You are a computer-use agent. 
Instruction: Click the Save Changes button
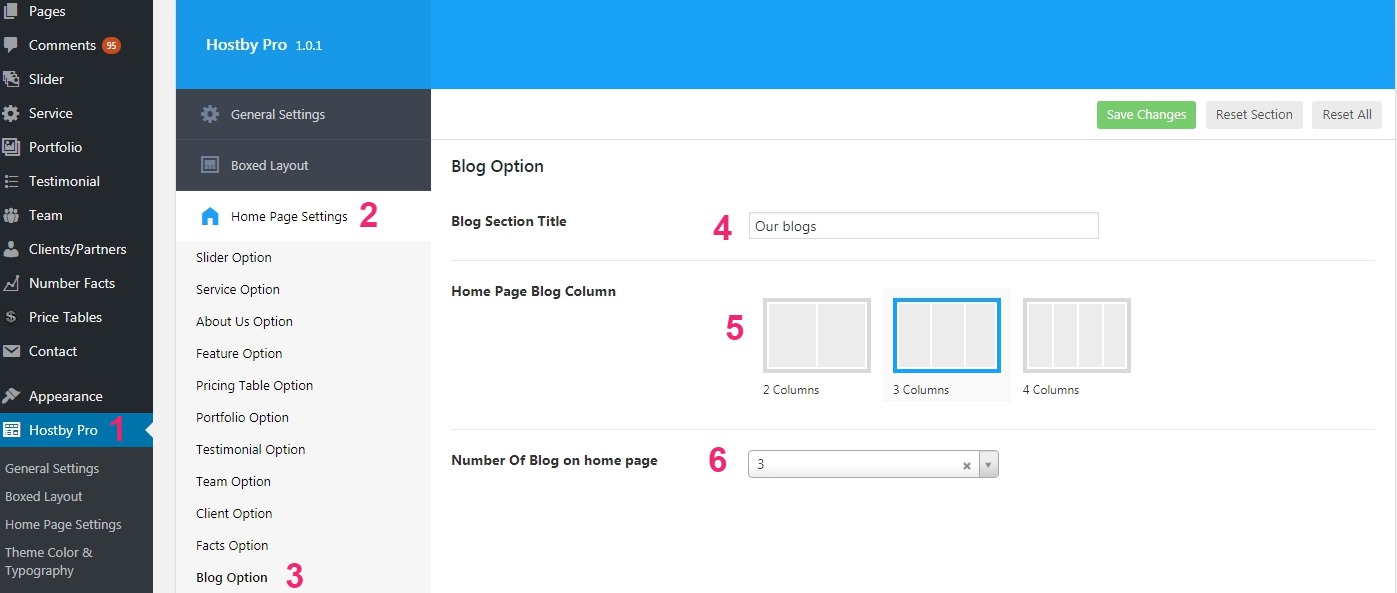click(x=1146, y=114)
